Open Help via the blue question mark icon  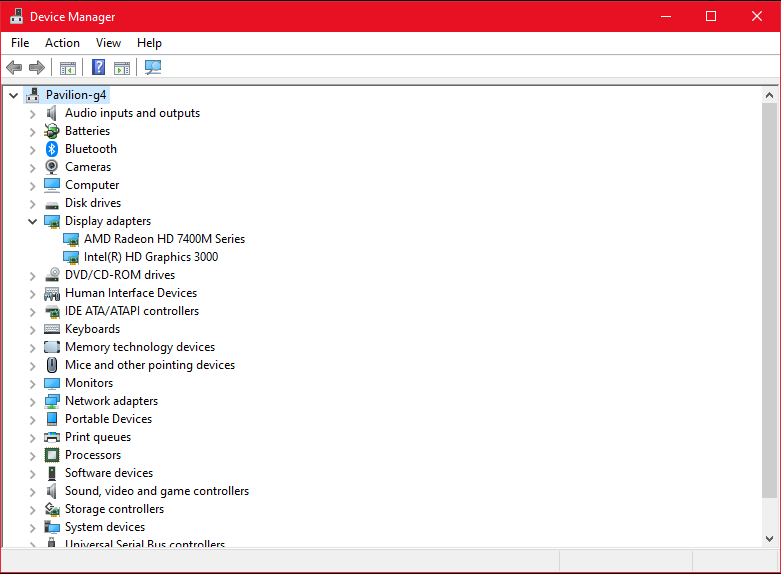(x=99, y=67)
